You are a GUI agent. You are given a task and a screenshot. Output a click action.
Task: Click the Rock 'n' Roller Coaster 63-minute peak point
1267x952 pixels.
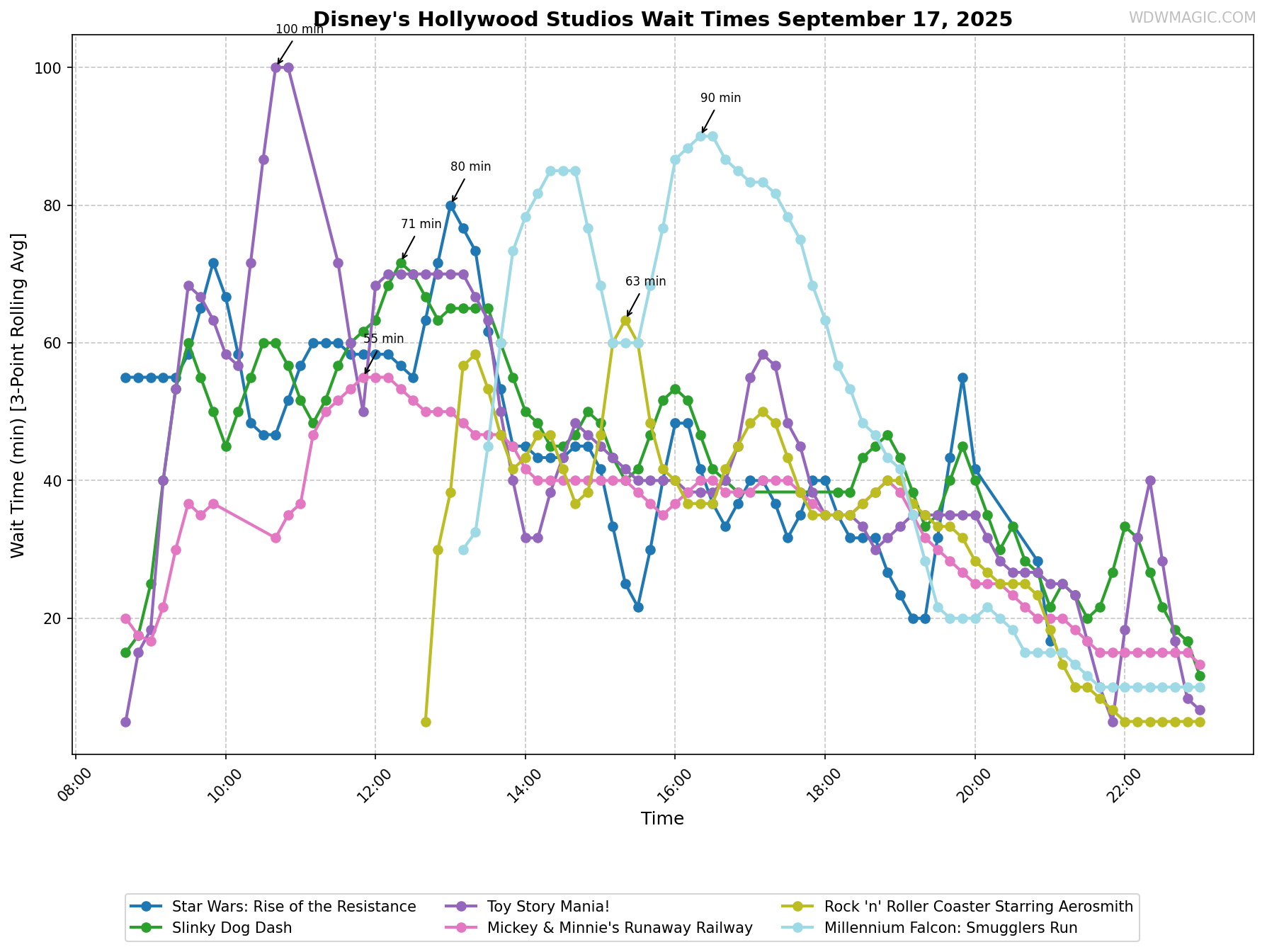pos(625,320)
